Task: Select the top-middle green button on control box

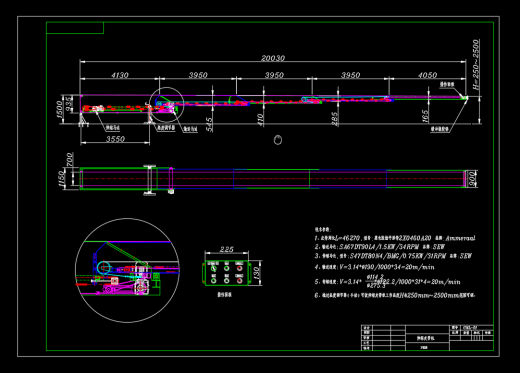Action: [227, 268]
